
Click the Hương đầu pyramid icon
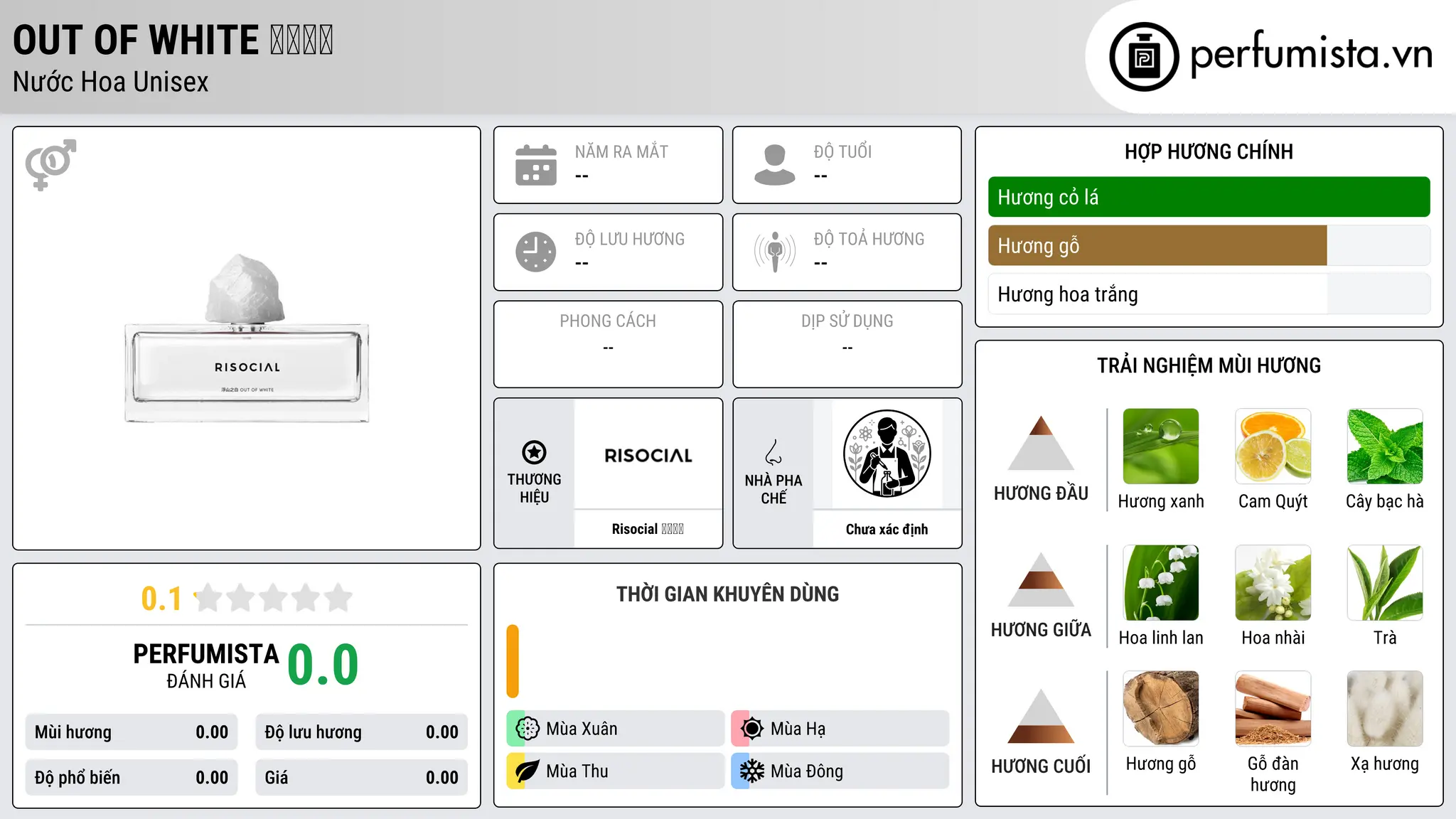[1041, 442]
